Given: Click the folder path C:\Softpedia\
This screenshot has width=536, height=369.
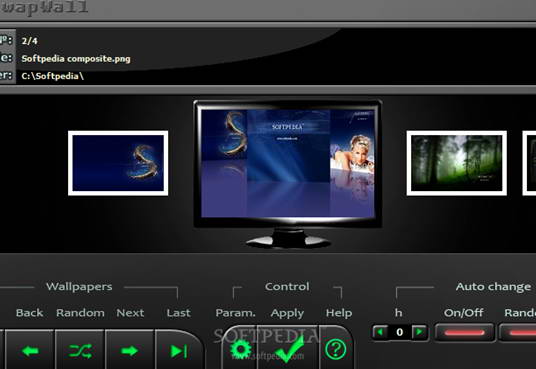Looking at the screenshot, I should point(52,76).
